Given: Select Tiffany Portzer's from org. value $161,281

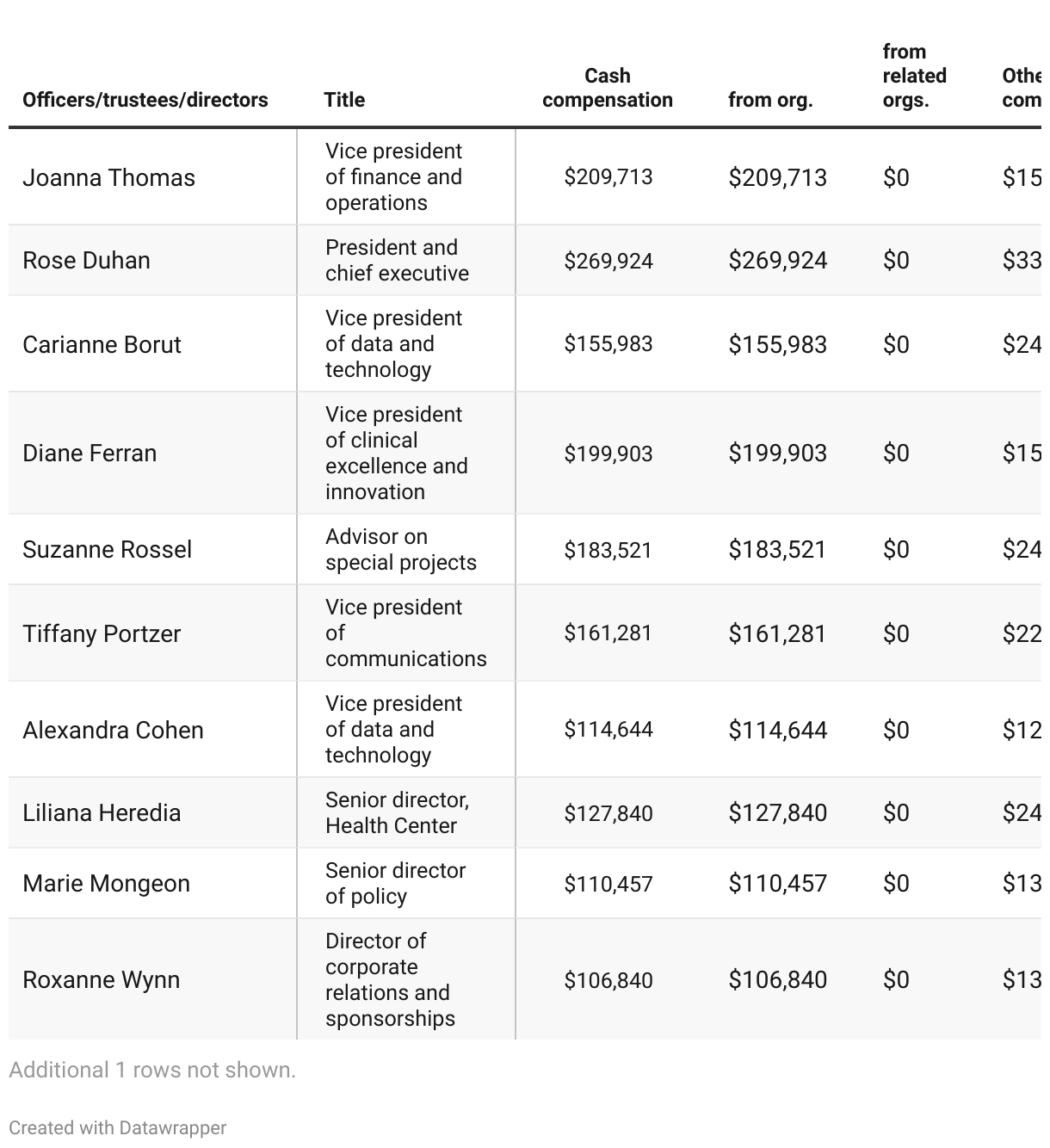Looking at the screenshot, I should tap(777, 633).
